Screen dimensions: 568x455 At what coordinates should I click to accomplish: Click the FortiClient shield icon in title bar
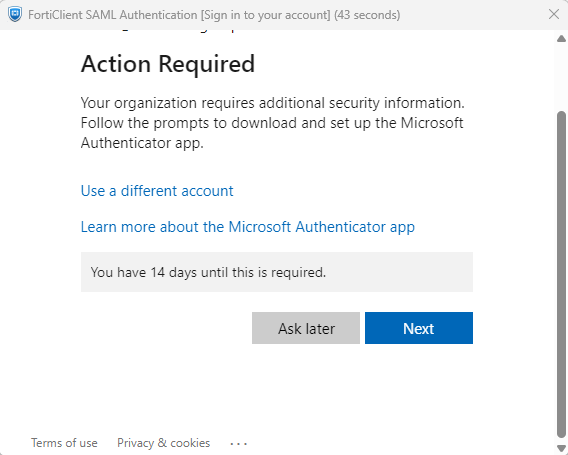pos(15,14)
